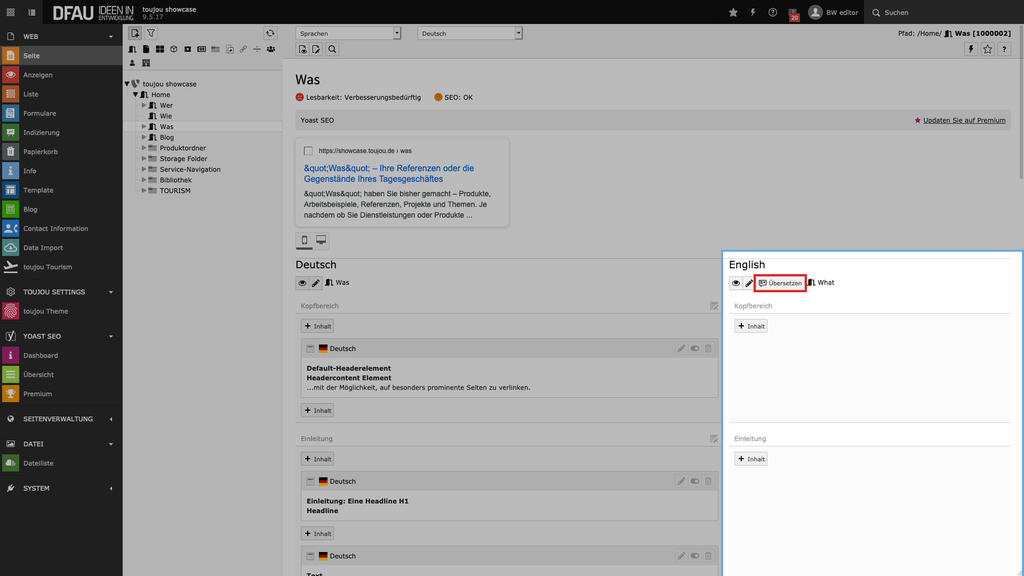Click the Übersetzen button in English column
1024x576 pixels.
780,283
